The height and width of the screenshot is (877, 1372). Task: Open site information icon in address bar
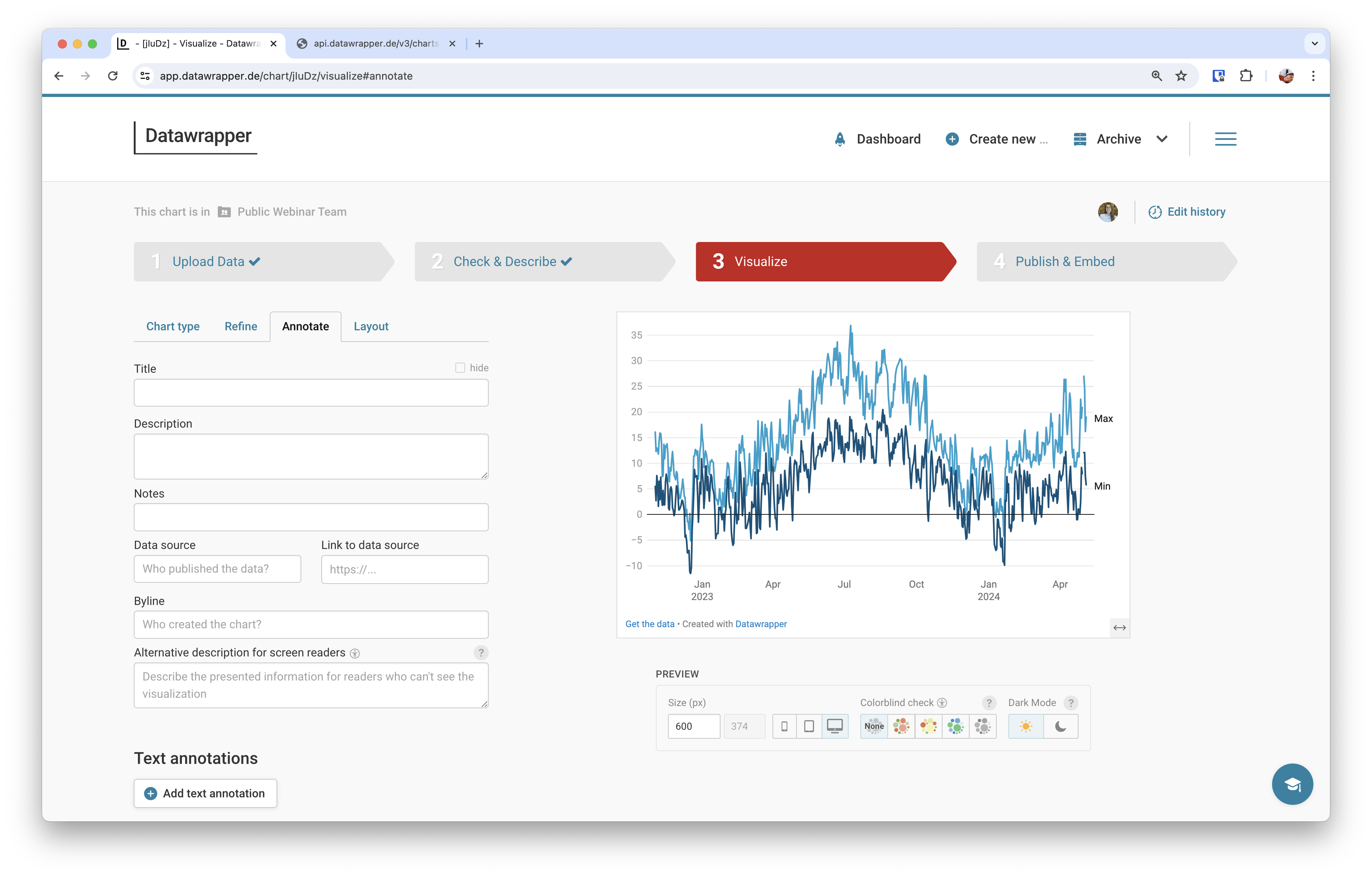(x=145, y=76)
